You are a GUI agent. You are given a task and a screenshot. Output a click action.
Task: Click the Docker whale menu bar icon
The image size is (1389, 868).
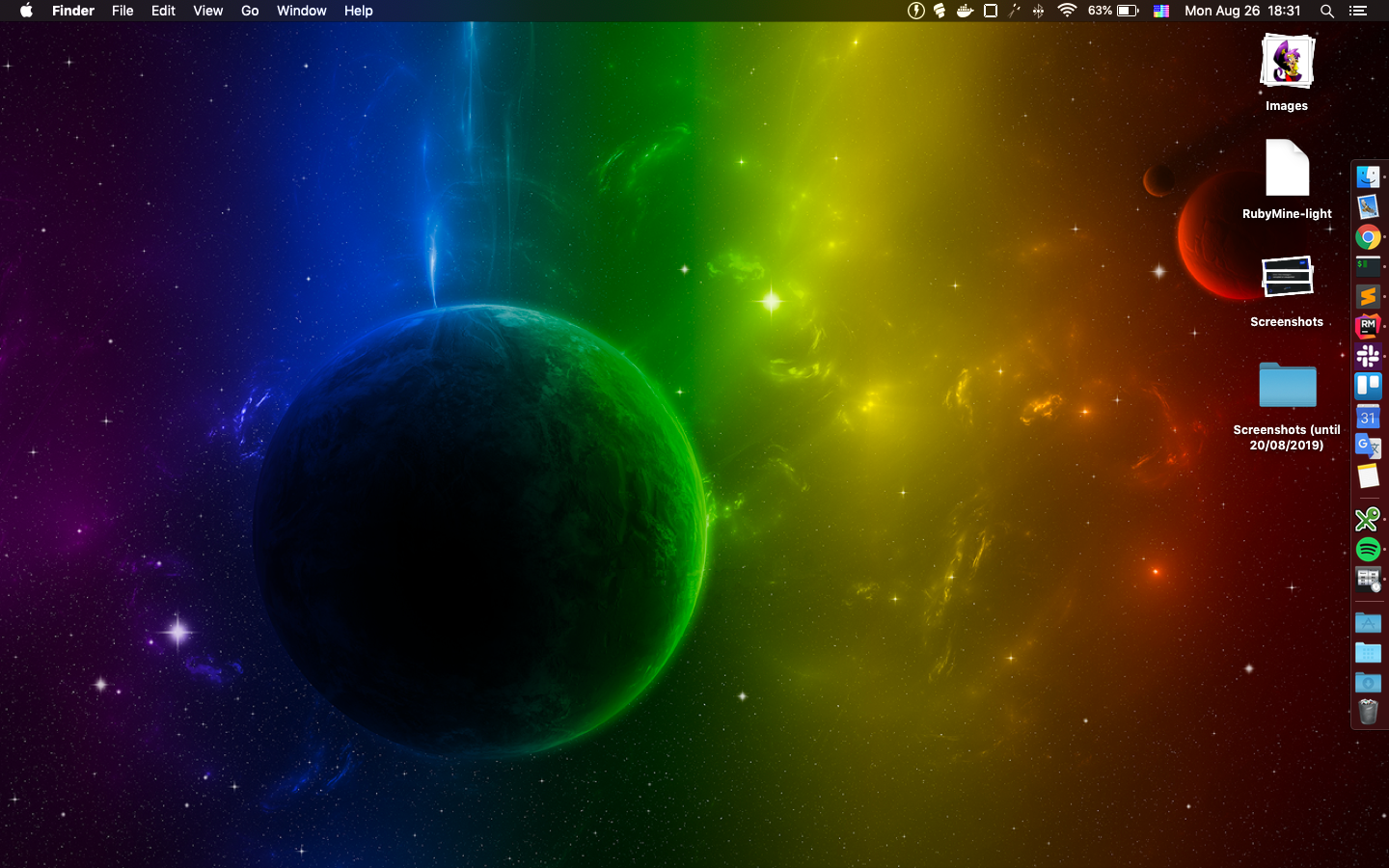click(x=965, y=11)
